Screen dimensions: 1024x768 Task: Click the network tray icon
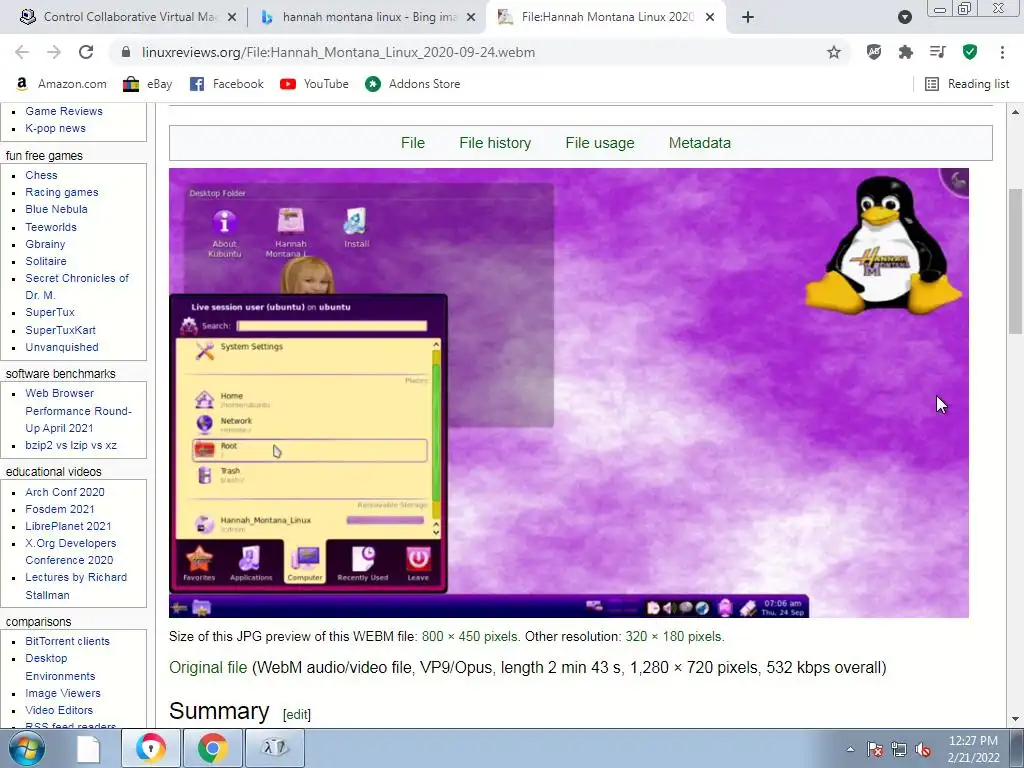click(x=899, y=749)
